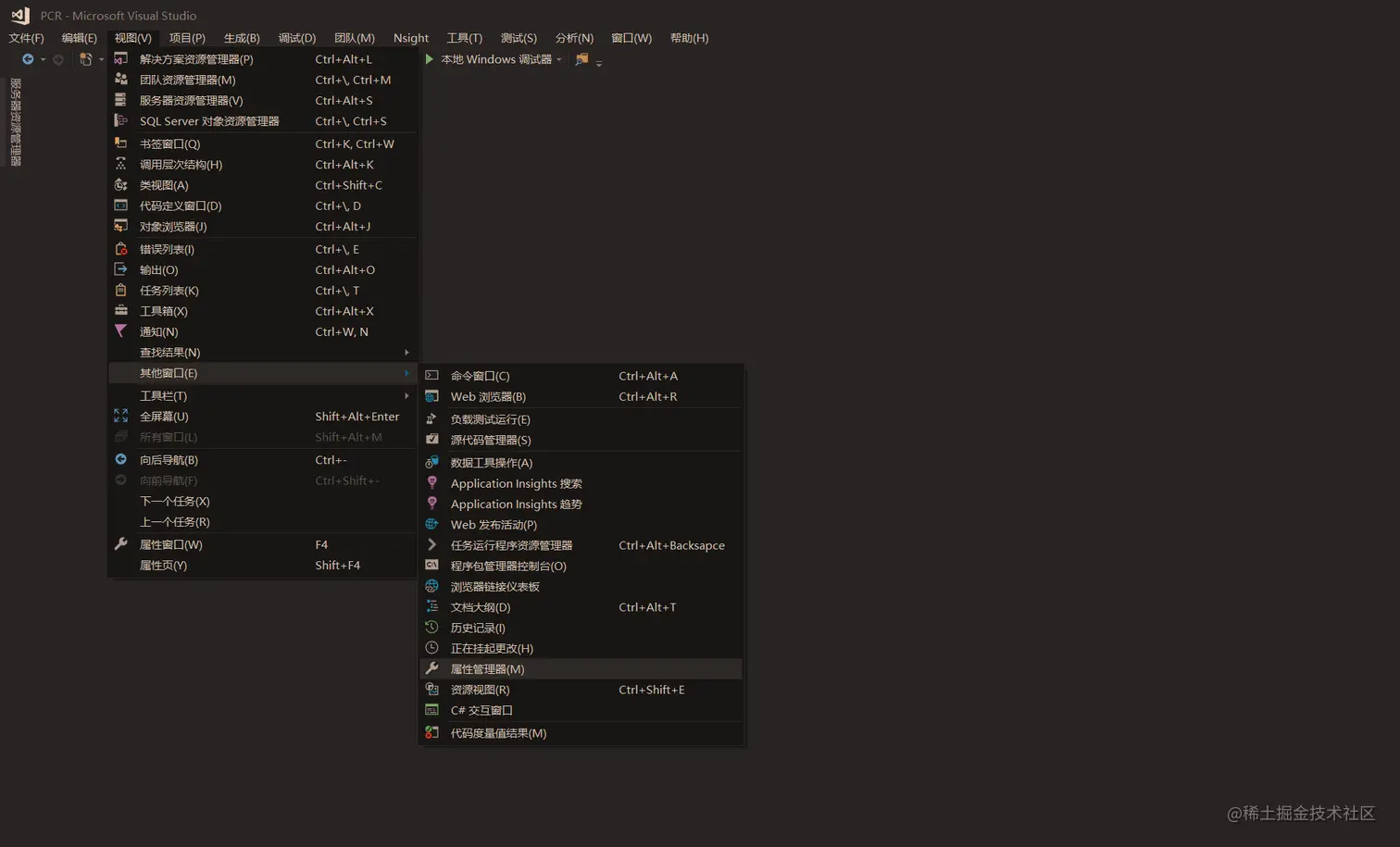Click the Application Insights 趋势 lightbulb icon
This screenshot has width=1400, height=847.
[x=431, y=503]
